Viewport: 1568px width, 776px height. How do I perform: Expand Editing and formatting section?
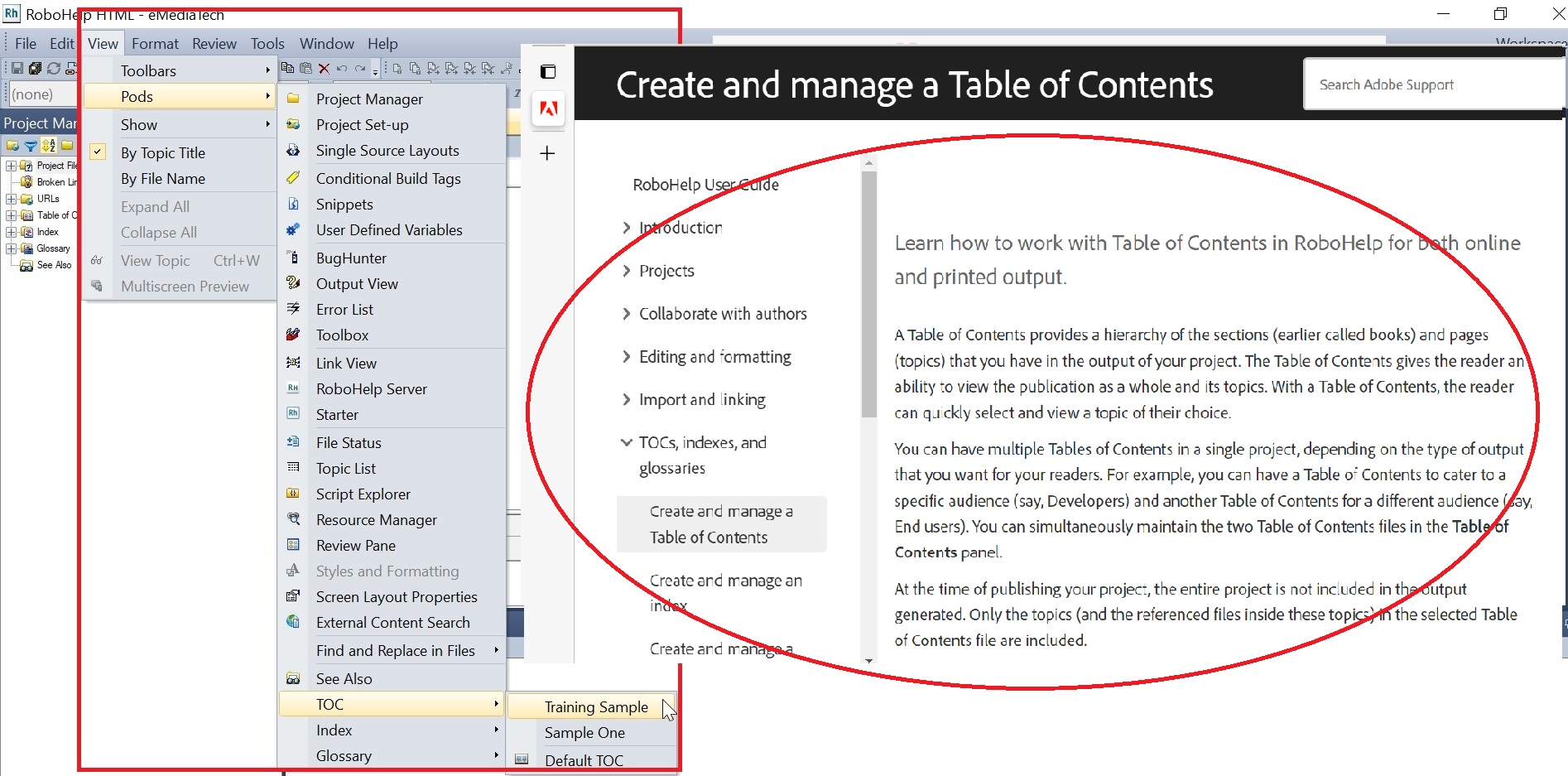(x=627, y=357)
